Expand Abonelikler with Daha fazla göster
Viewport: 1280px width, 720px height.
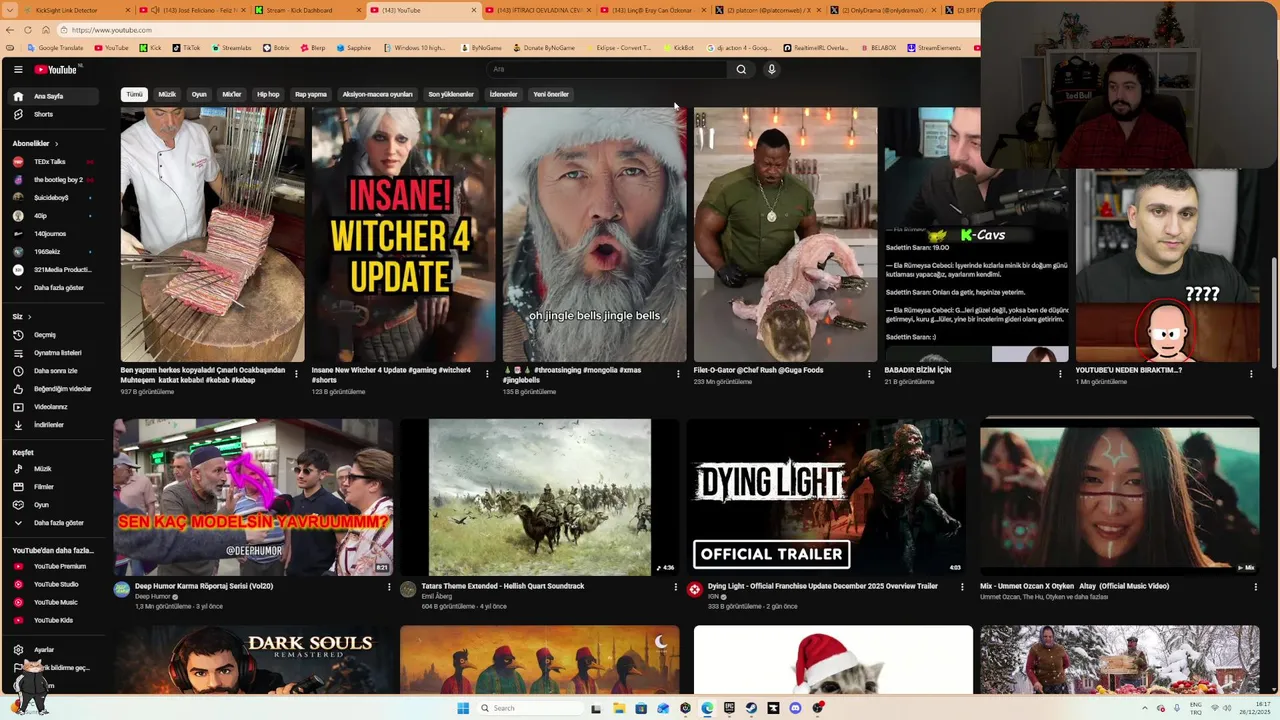55,288
